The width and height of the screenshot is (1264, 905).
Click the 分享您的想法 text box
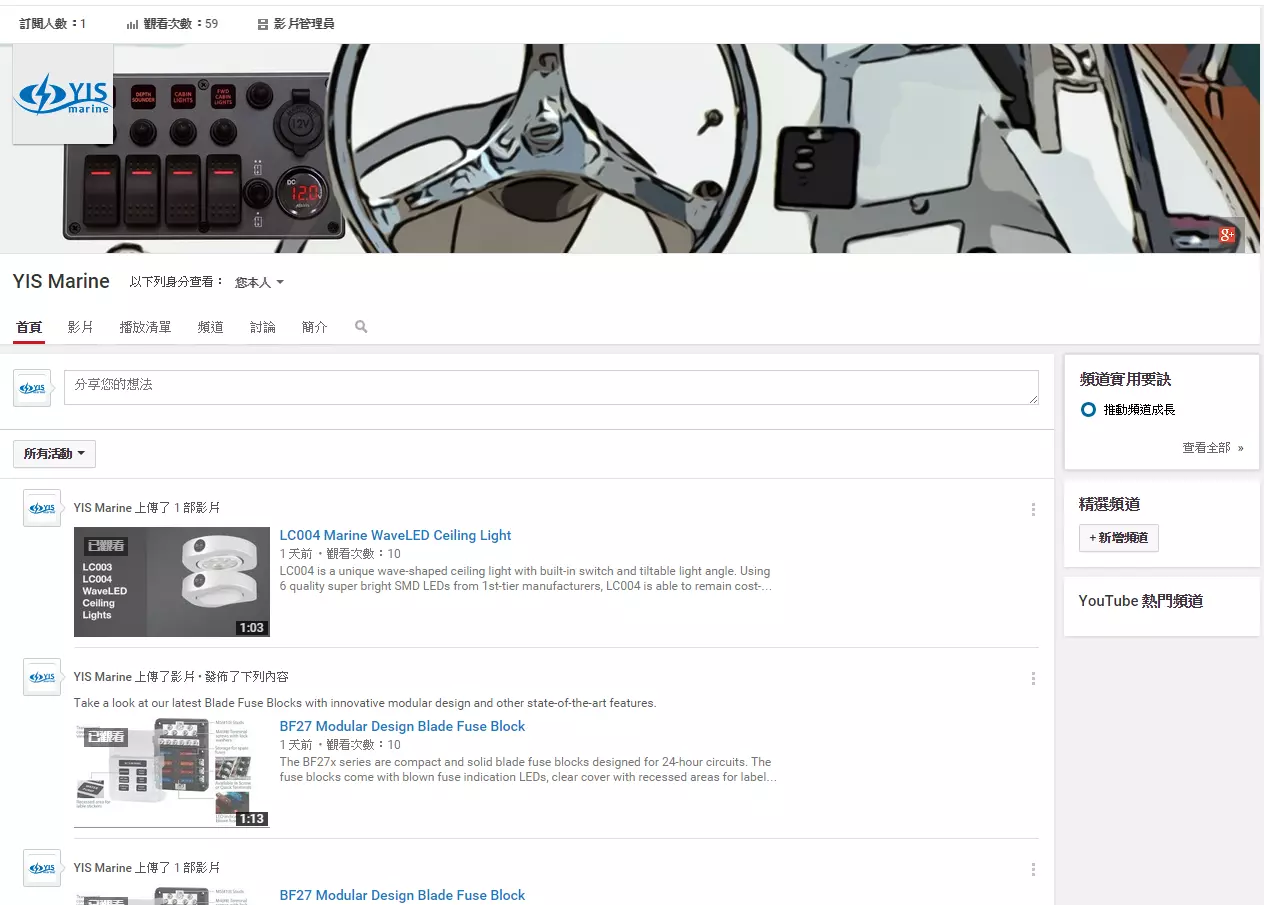pos(550,388)
